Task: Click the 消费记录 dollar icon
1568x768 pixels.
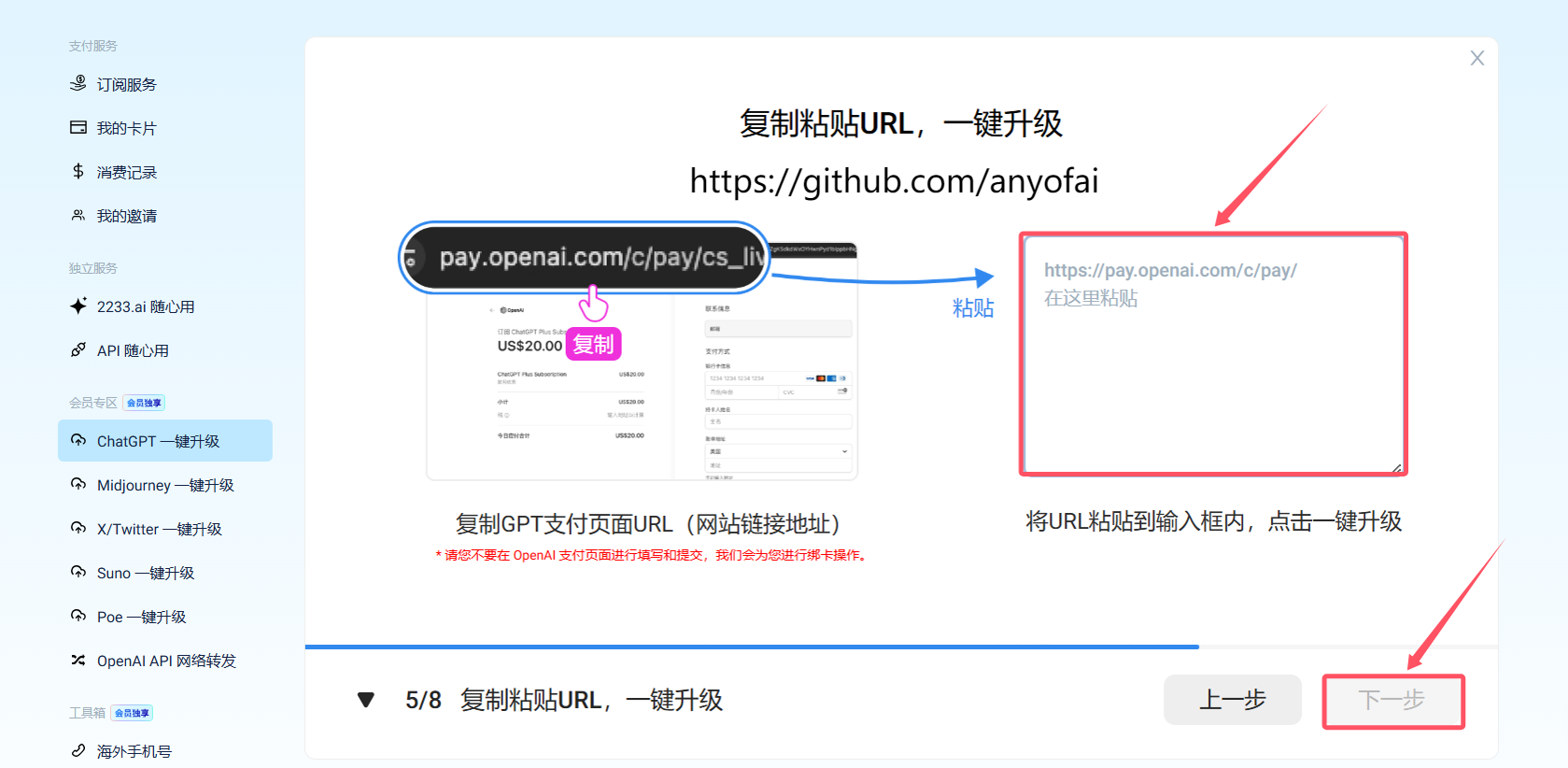Action: 78,171
